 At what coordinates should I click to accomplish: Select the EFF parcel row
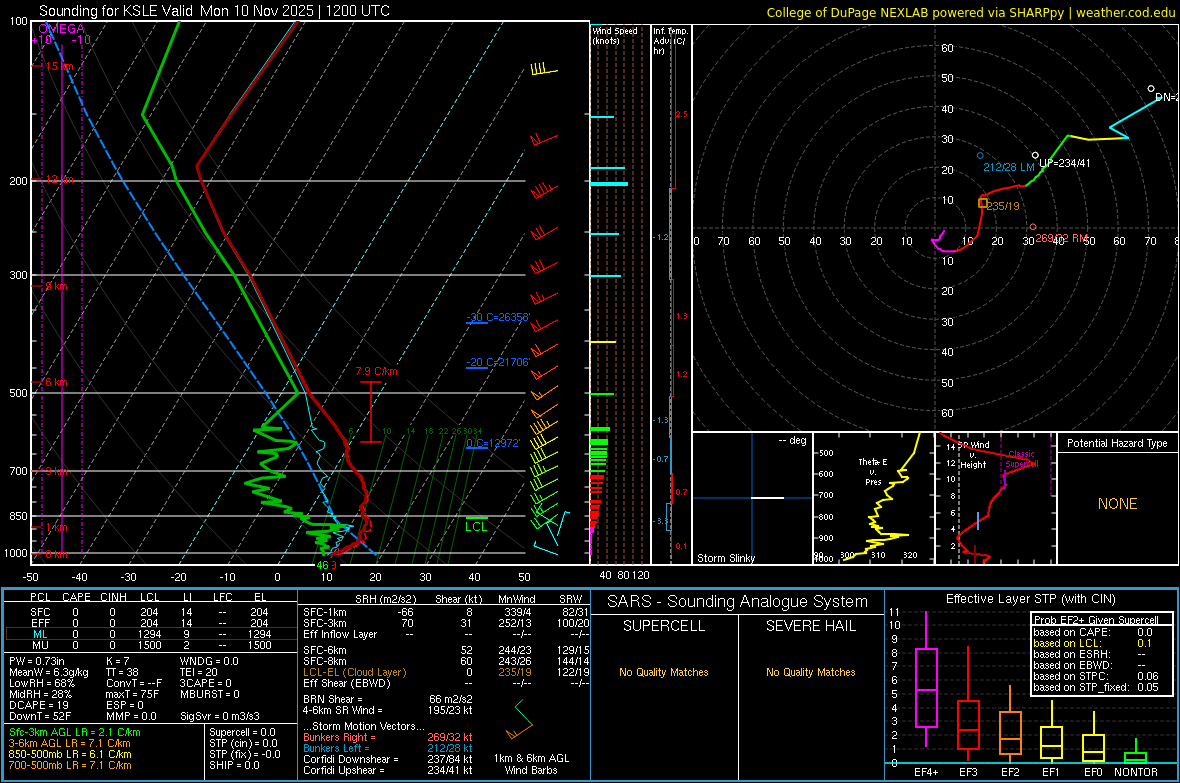click(151, 623)
